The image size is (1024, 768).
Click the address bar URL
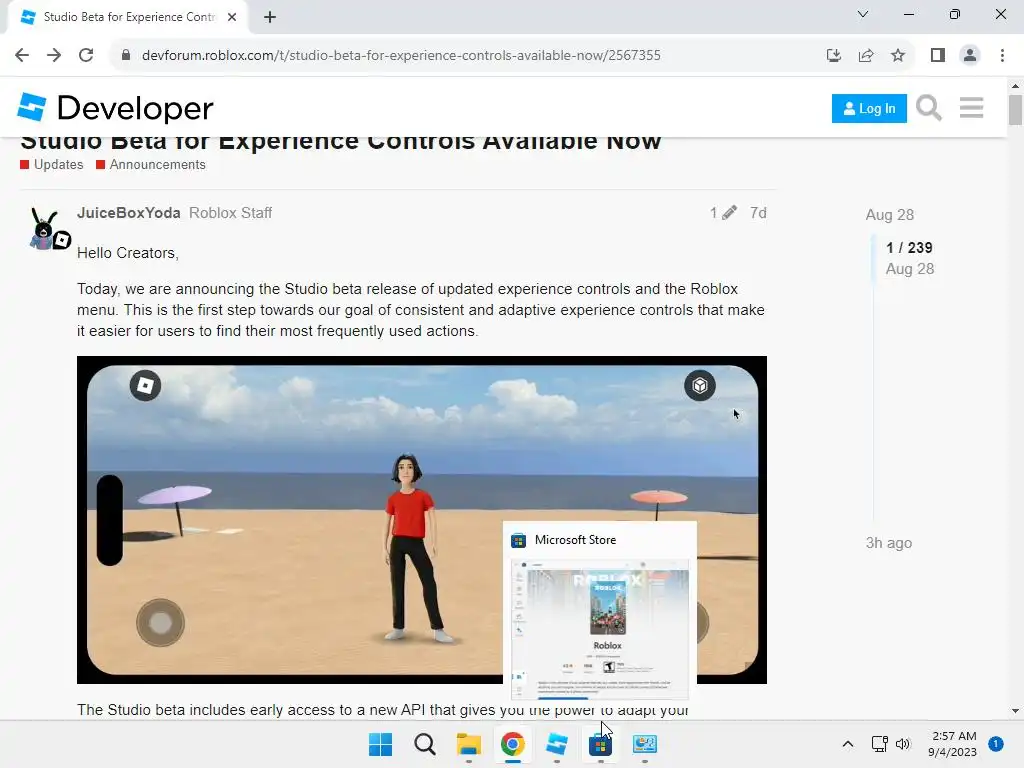[x=401, y=56]
